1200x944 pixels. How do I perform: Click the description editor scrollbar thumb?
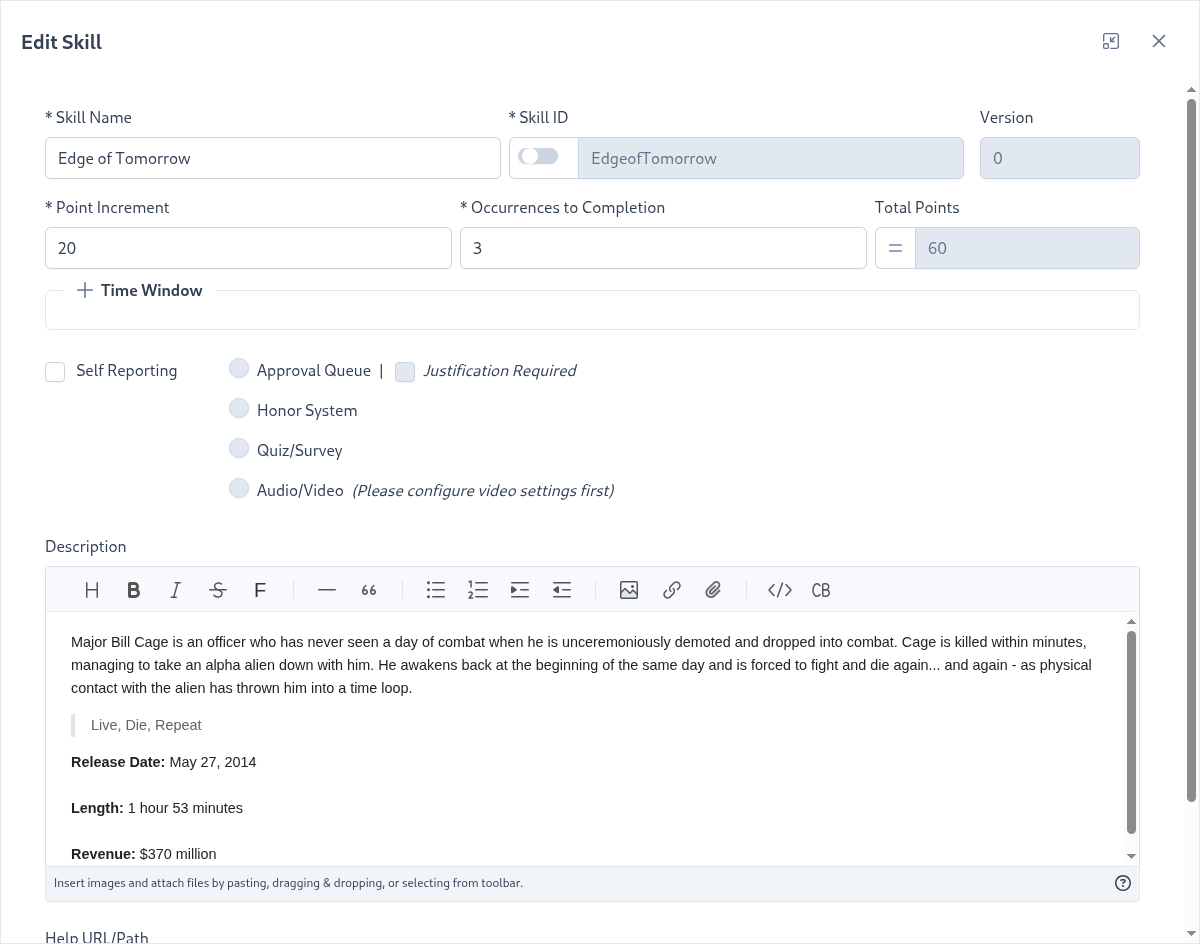pos(1132,732)
